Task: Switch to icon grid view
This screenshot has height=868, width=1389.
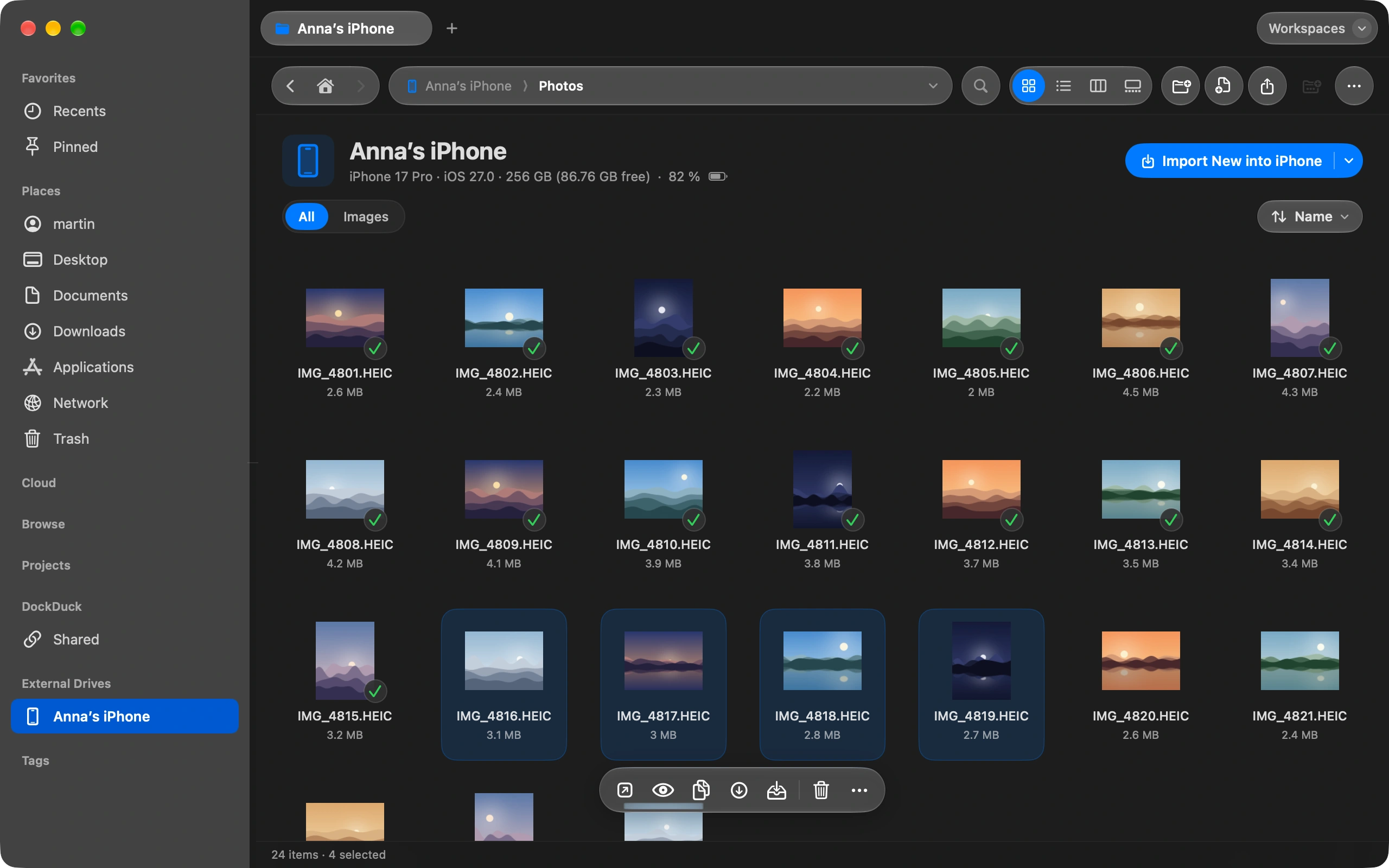Action: pyautogui.click(x=1029, y=86)
